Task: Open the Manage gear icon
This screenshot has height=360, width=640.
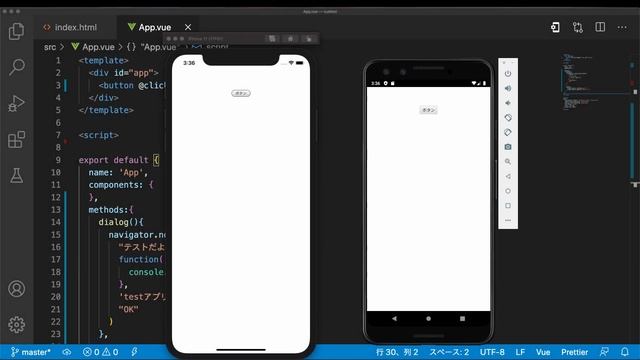Action: pyautogui.click(x=16, y=325)
